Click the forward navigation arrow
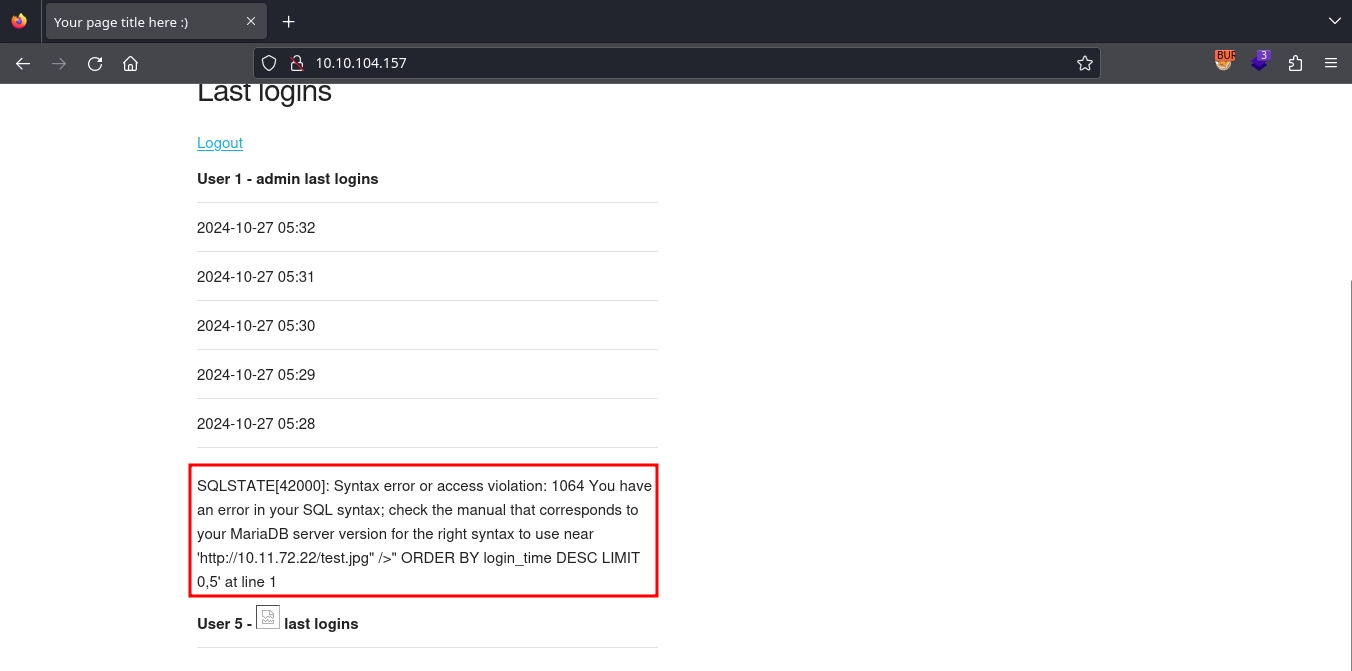The height and width of the screenshot is (671, 1352). (59, 63)
